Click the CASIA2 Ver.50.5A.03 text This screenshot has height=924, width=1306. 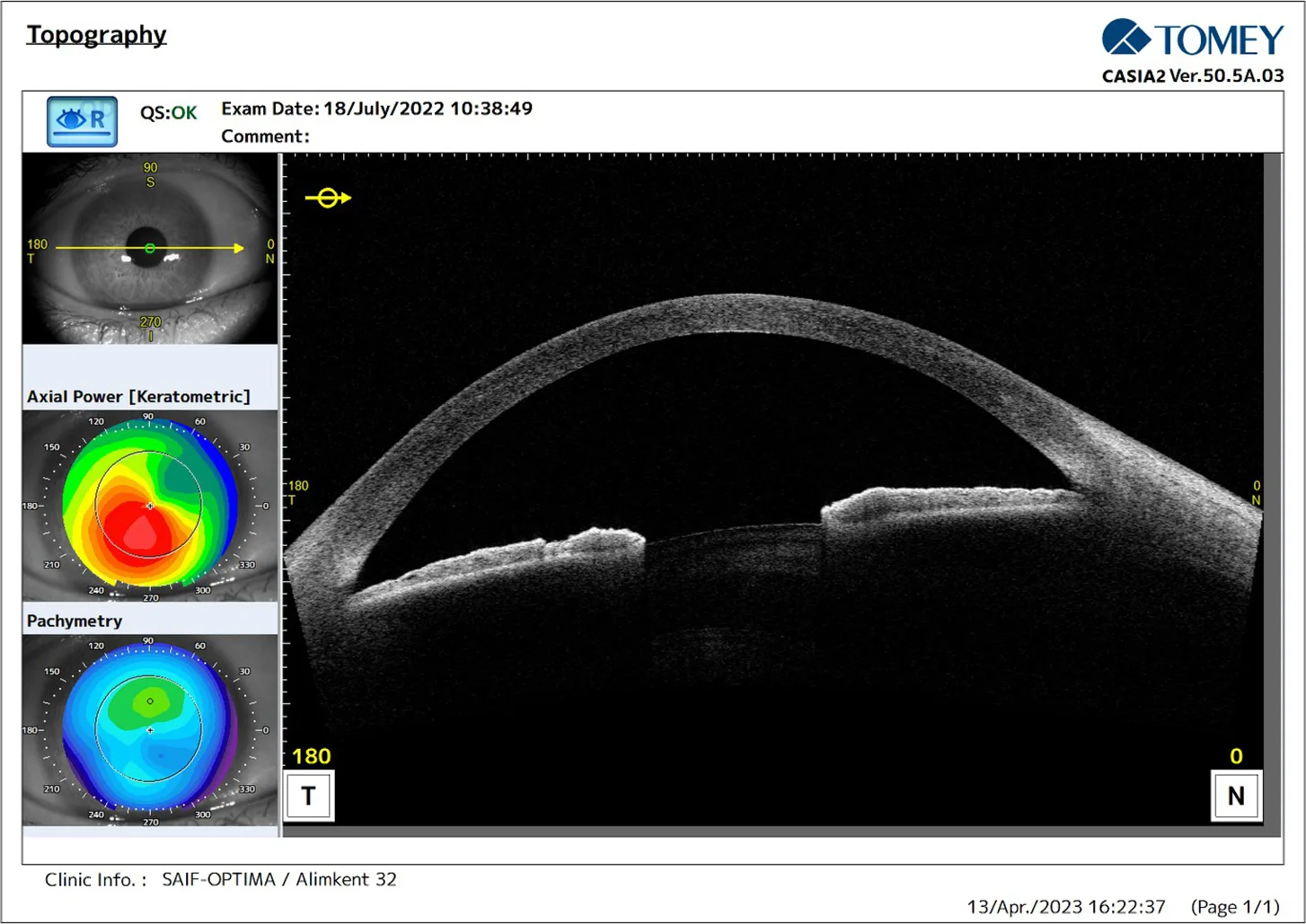tap(1193, 76)
